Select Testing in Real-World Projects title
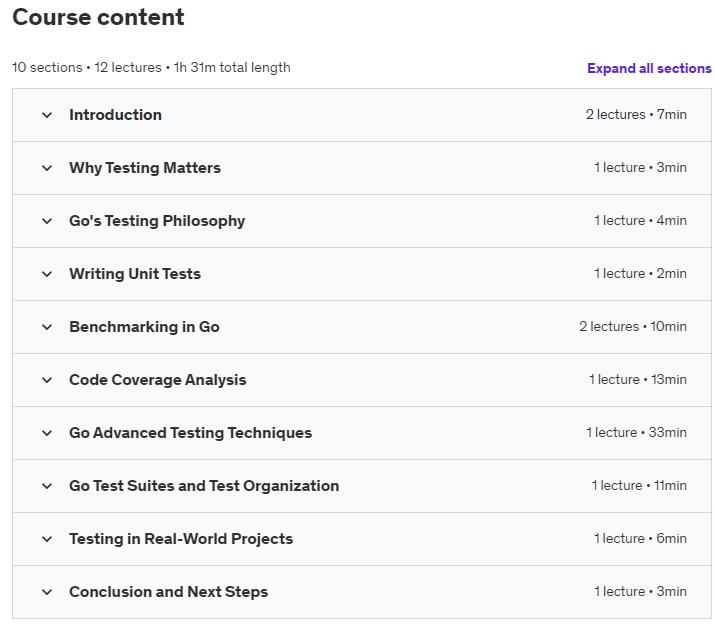715x624 pixels. pos(181,539)
